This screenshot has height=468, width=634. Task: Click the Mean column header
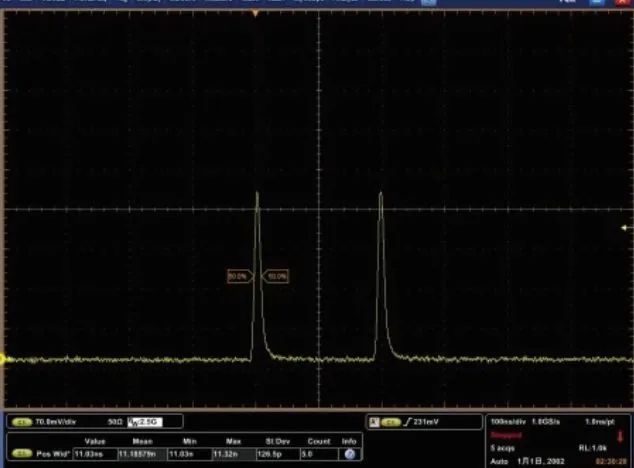[x=142, y=441]
